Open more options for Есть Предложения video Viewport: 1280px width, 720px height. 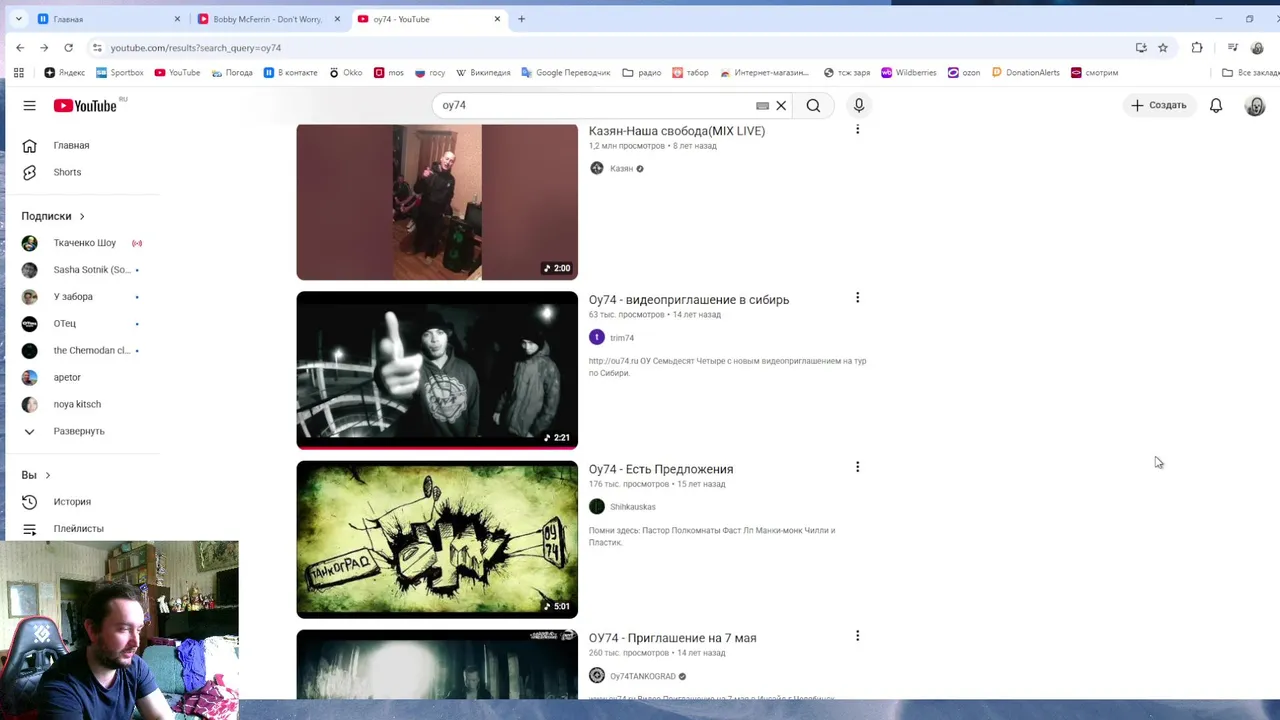[857, 467]
